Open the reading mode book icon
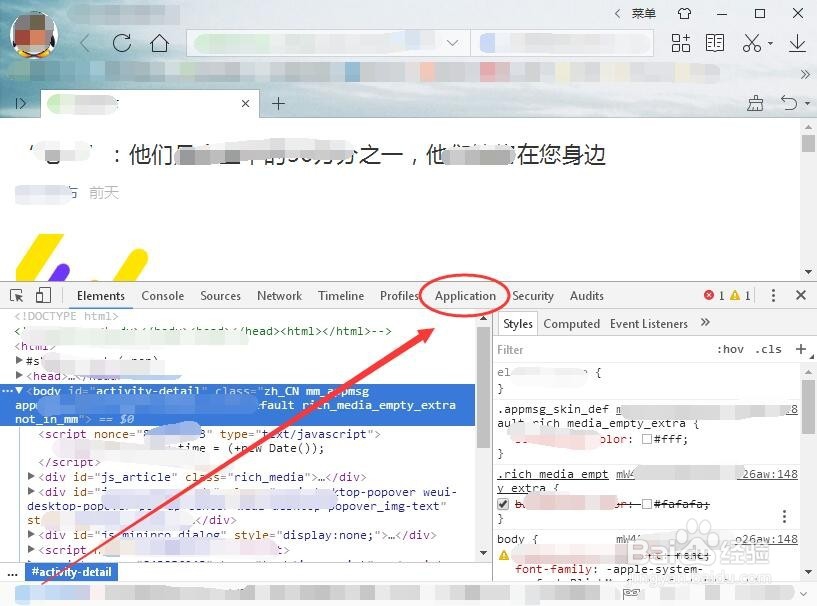The width and height of the screenshot is (817, 606). coord(715,43)
